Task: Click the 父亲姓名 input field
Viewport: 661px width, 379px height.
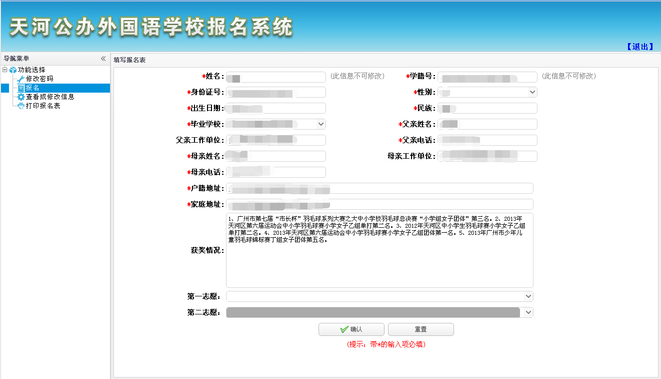Action: pos(487,124)
